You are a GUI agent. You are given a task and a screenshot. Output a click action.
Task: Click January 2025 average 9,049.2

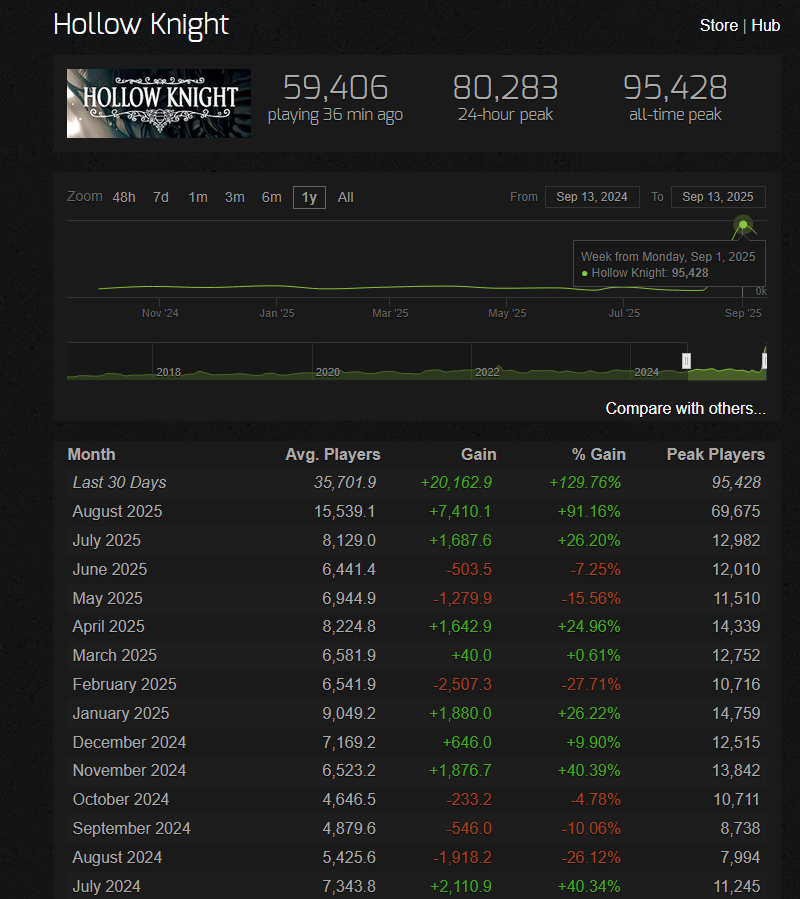click(x=349, y=713)
